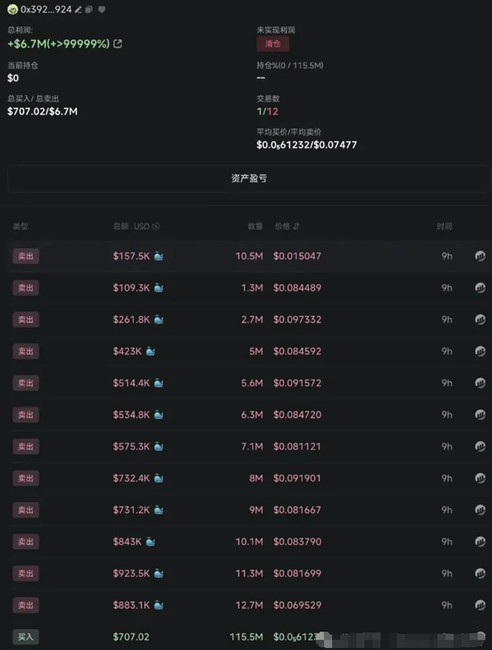Favorite the wallet with the heart icon

point(102,10)
